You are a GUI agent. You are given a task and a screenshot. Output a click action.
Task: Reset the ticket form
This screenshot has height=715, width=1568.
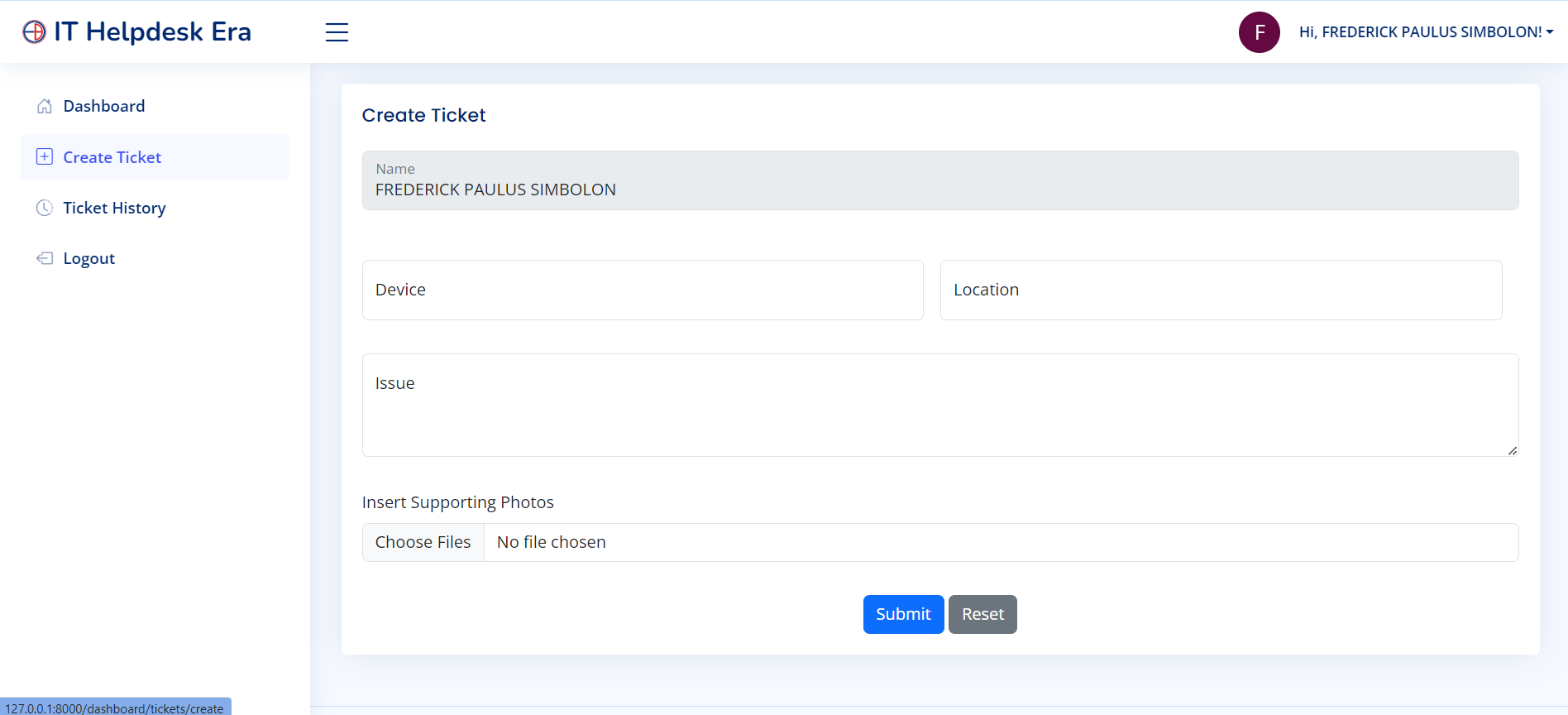click(x=982, y=614)
